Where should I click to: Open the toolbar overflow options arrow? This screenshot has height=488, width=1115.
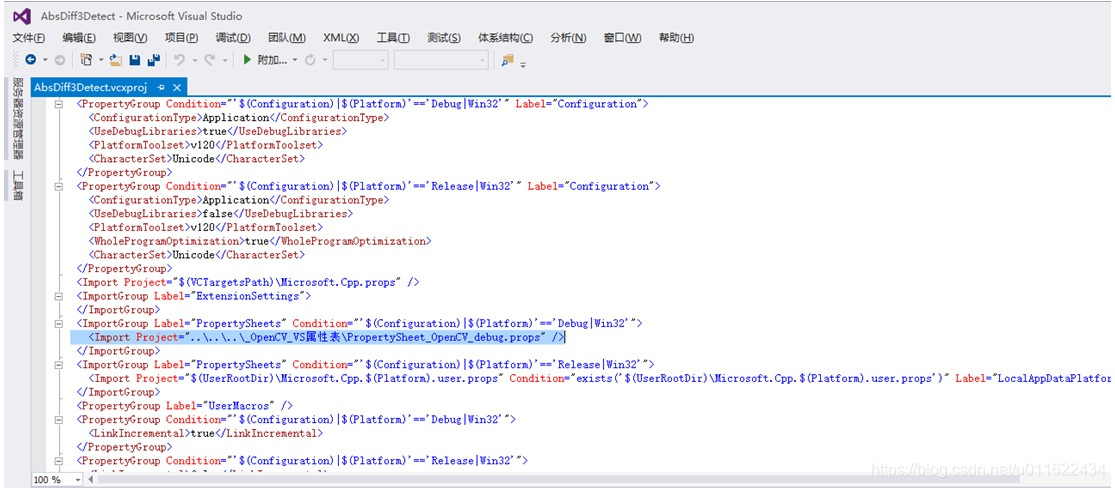tap(523, 64)
